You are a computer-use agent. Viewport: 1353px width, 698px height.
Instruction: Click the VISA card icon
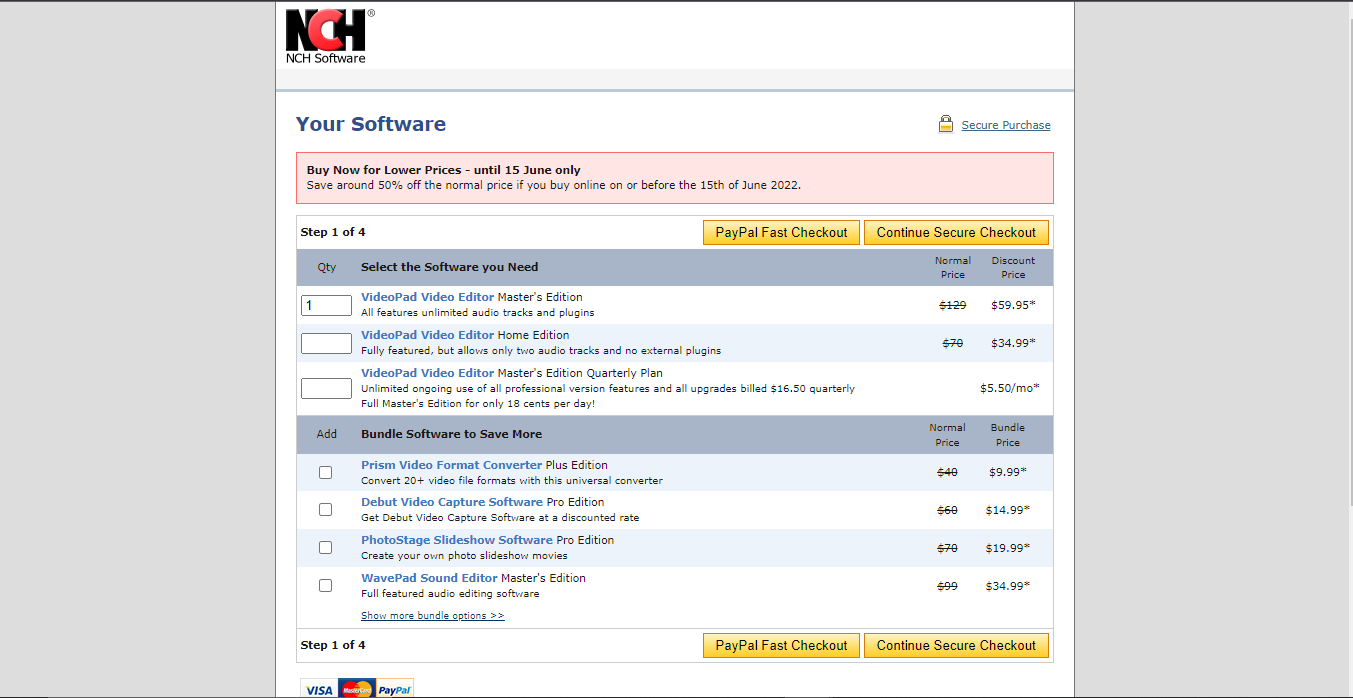pyautogui.click(x=319, y=690)
